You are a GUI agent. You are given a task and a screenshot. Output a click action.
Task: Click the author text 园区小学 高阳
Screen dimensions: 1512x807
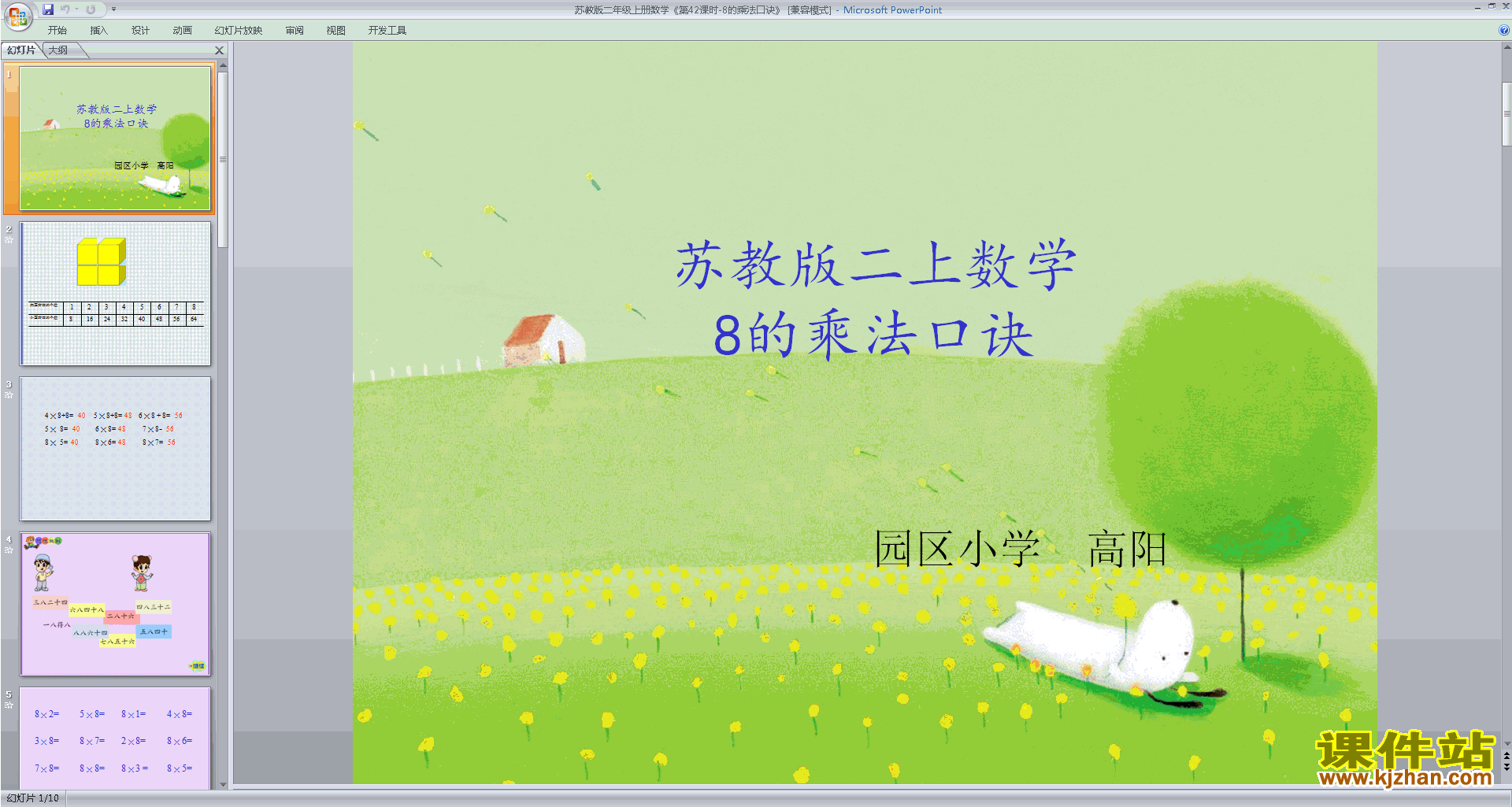[1021, 549]
